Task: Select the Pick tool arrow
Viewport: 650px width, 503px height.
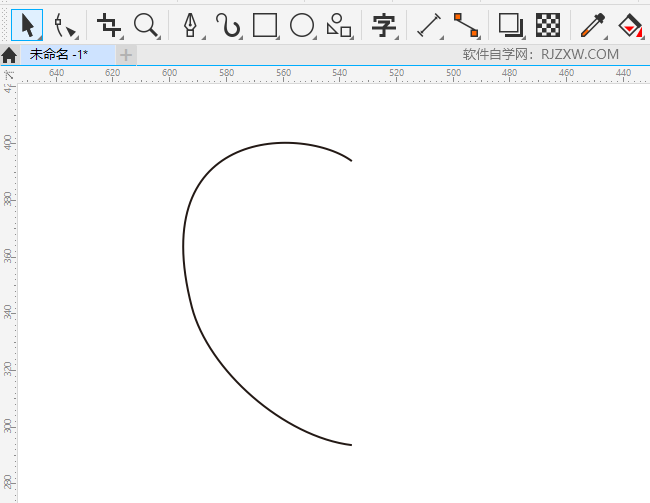Action: click(x=27, y=25)
